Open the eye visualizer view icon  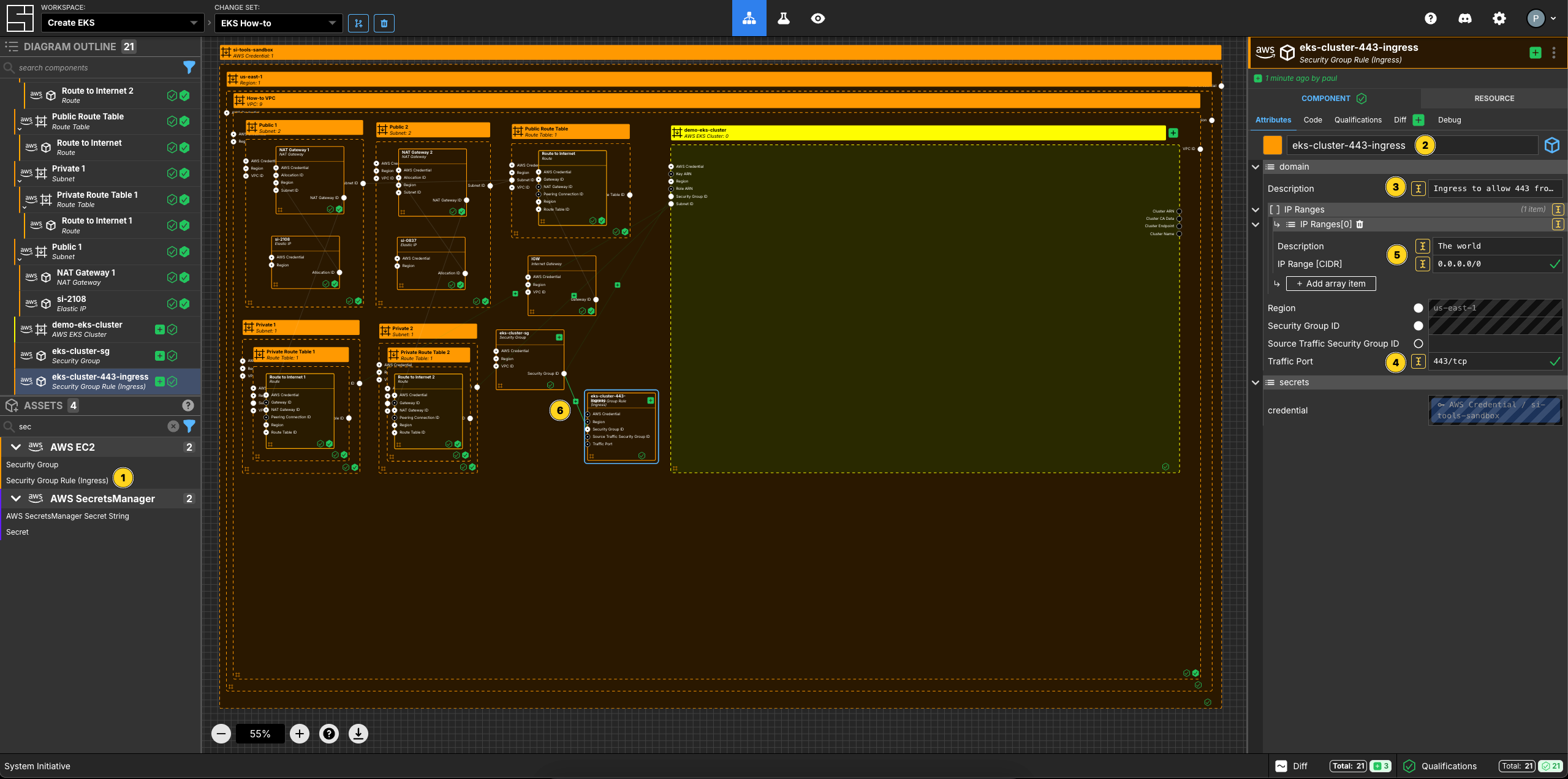(817, 18)
